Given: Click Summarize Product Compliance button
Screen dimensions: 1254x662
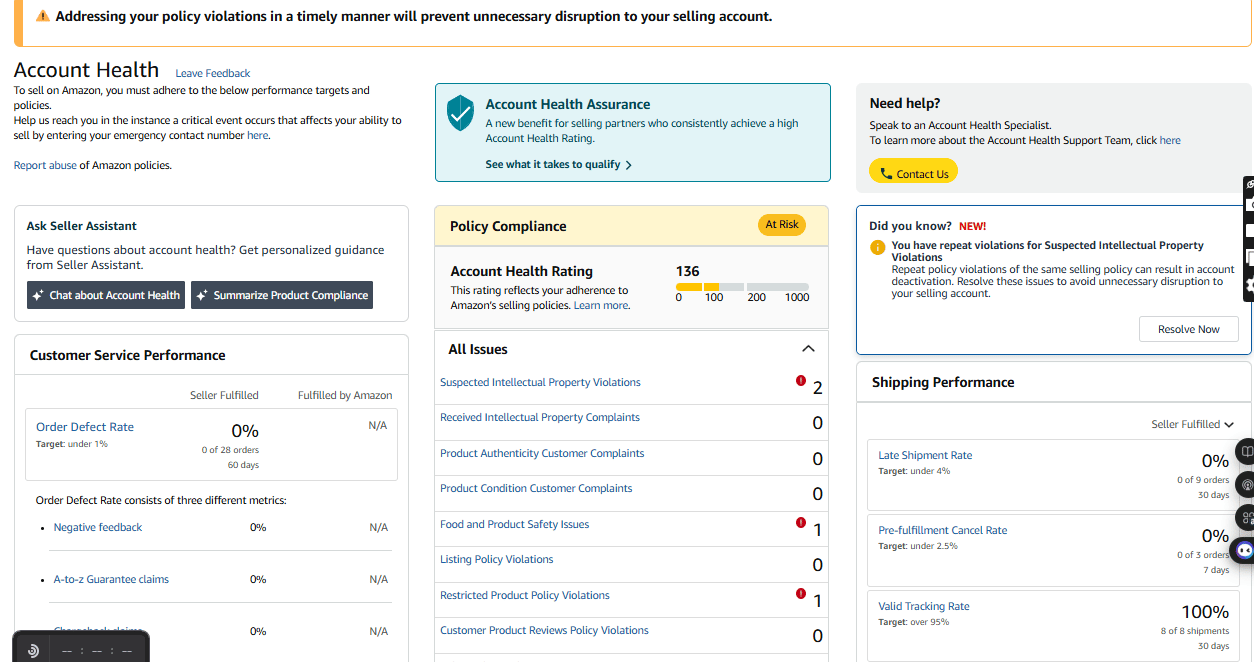Looking at the screenshot, I should click(282, 295).
